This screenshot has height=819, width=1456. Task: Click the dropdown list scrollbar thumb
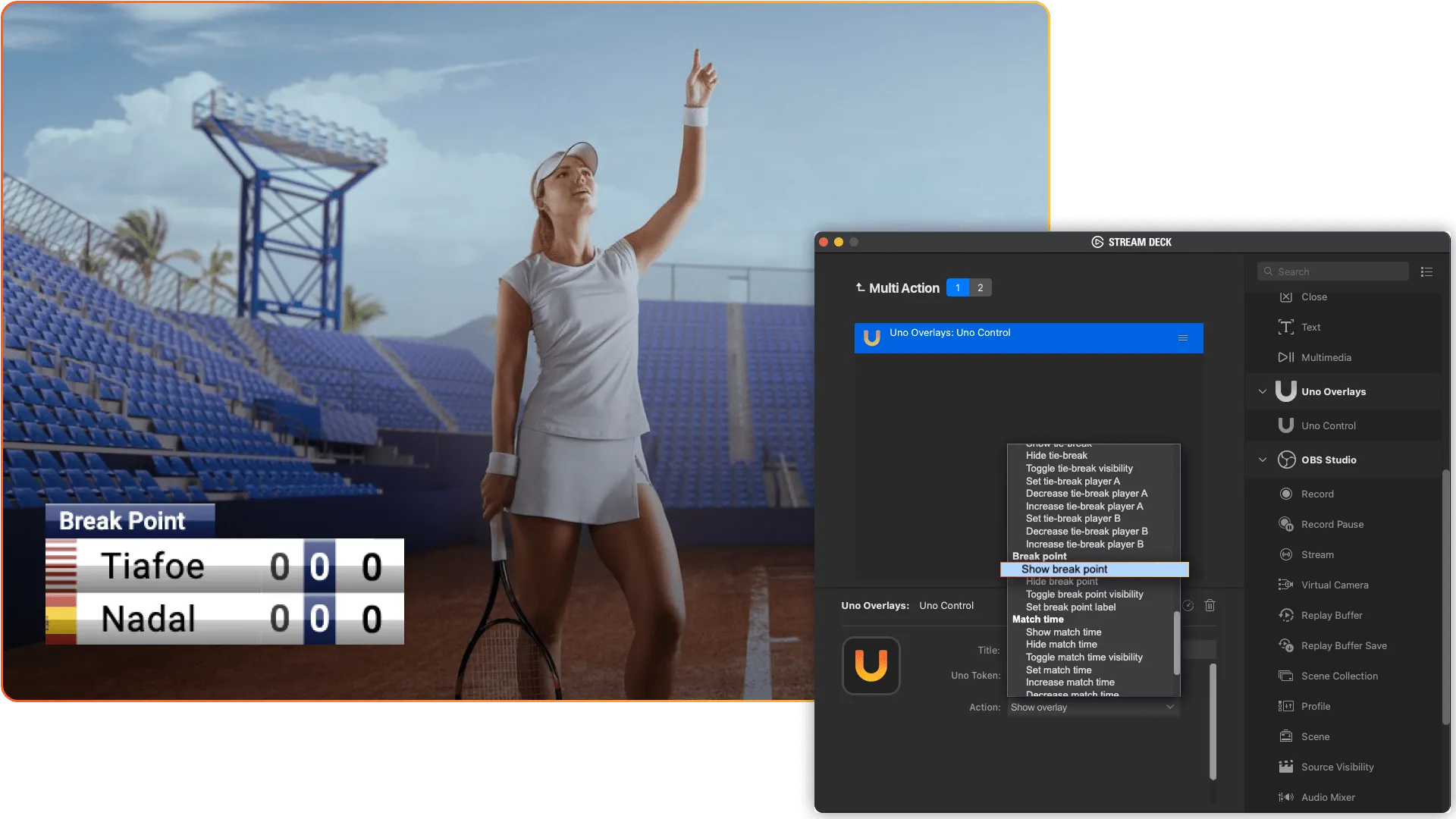[x=1176, y=643]
